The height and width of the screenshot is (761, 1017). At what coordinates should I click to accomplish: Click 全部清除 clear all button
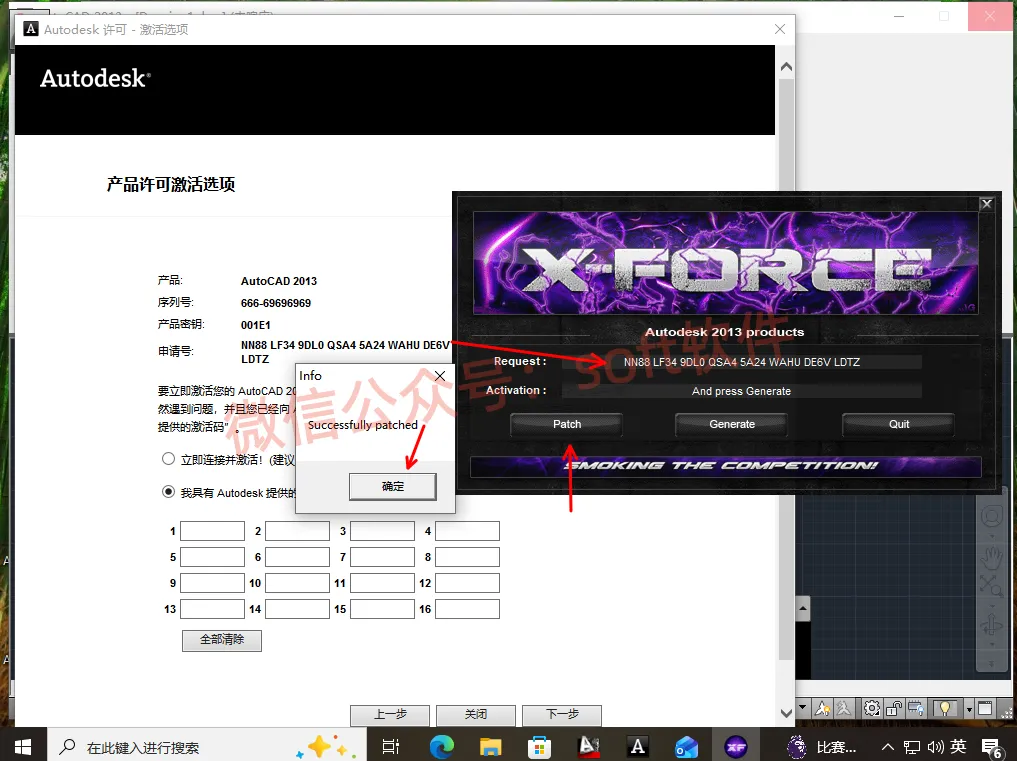coord(222,640)
